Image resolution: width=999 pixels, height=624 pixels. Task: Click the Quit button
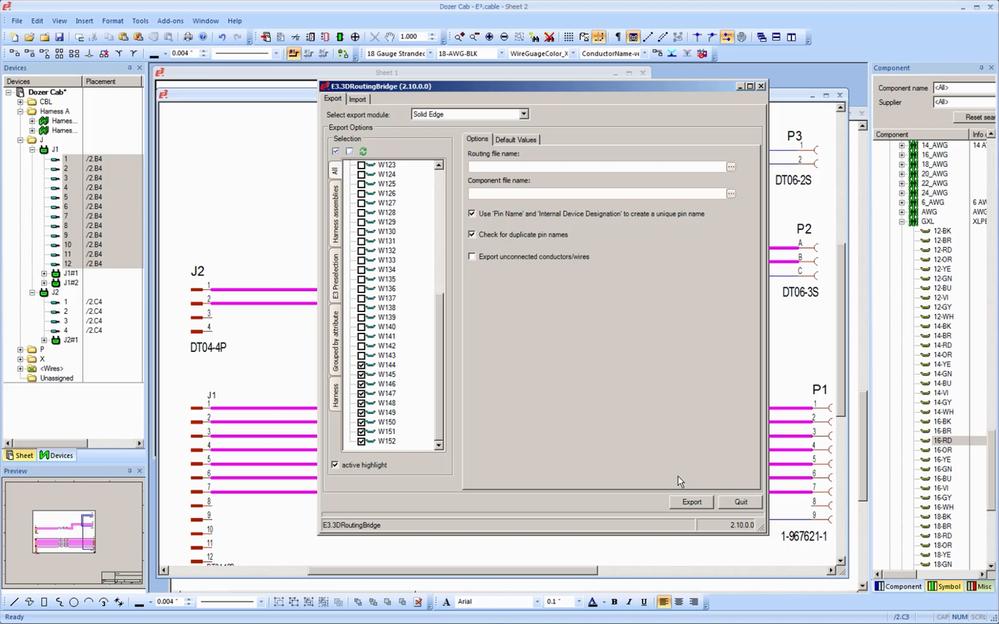coord(740,502)
